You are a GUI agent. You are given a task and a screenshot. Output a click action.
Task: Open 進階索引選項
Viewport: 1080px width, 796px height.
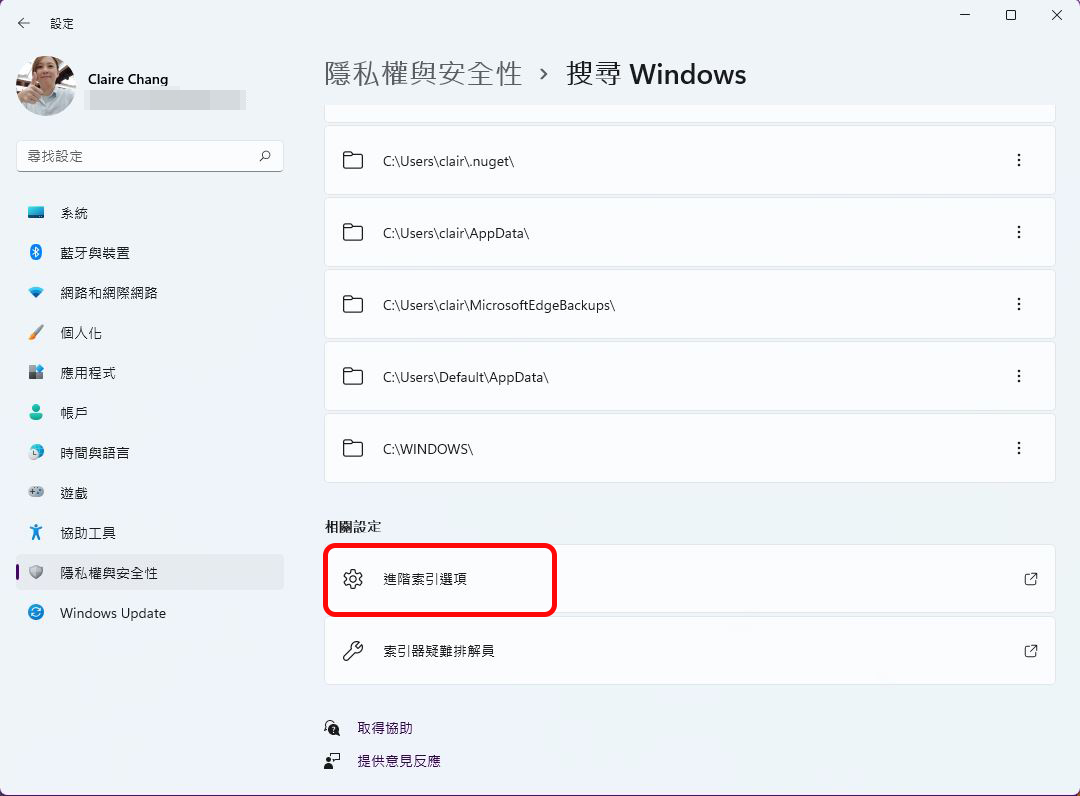tap(689, 579)
